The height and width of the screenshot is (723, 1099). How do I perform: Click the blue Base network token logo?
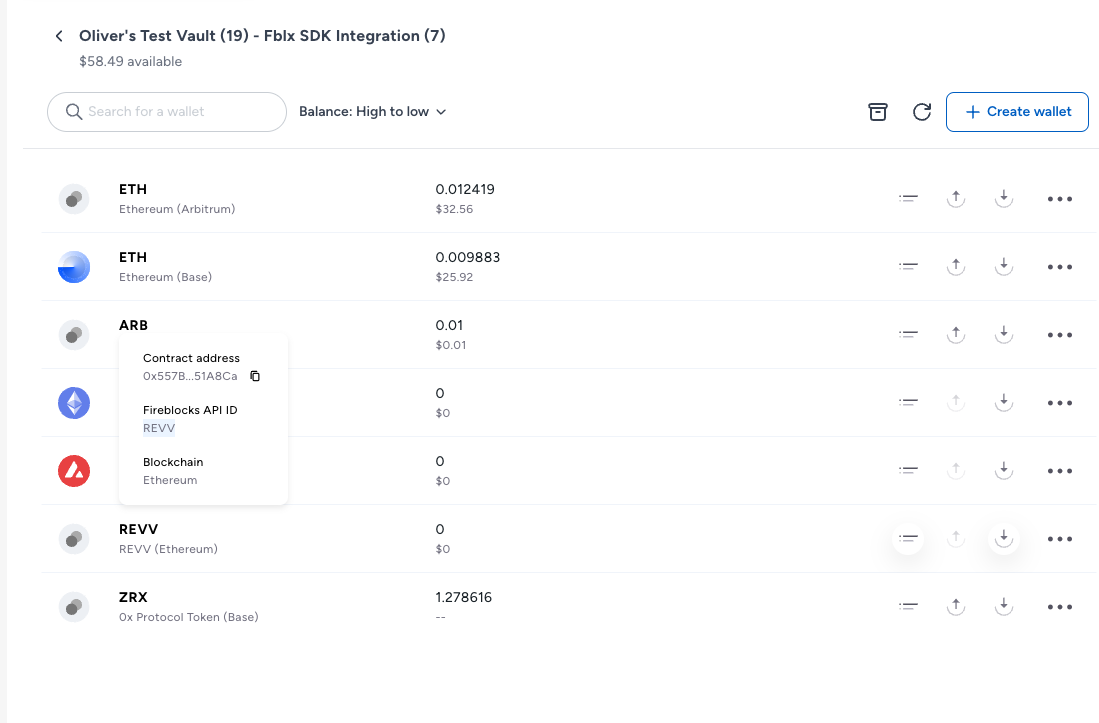(74, 267)
